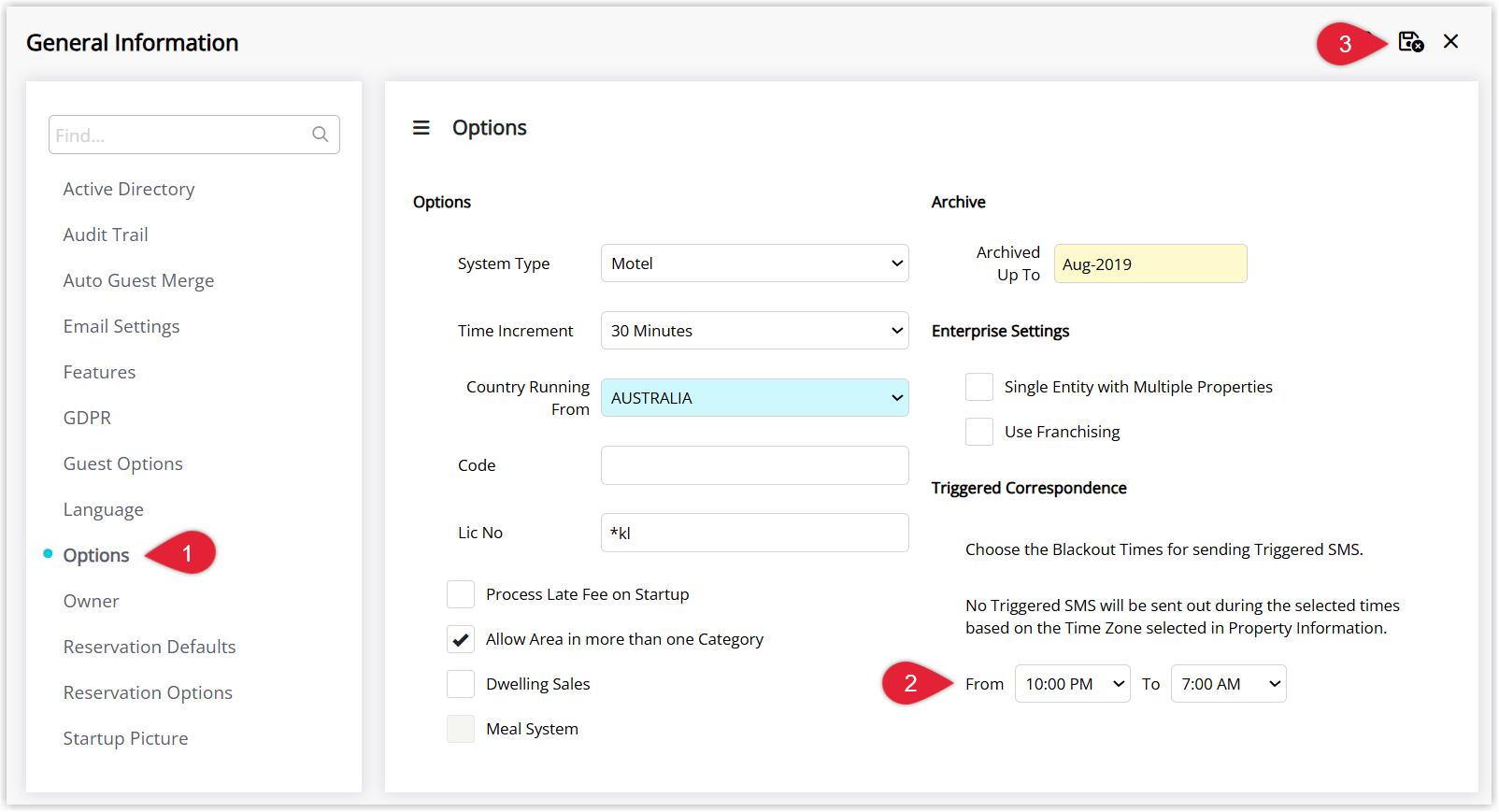Close the General Information window
1499x812 pixels.
[1450, 41]
